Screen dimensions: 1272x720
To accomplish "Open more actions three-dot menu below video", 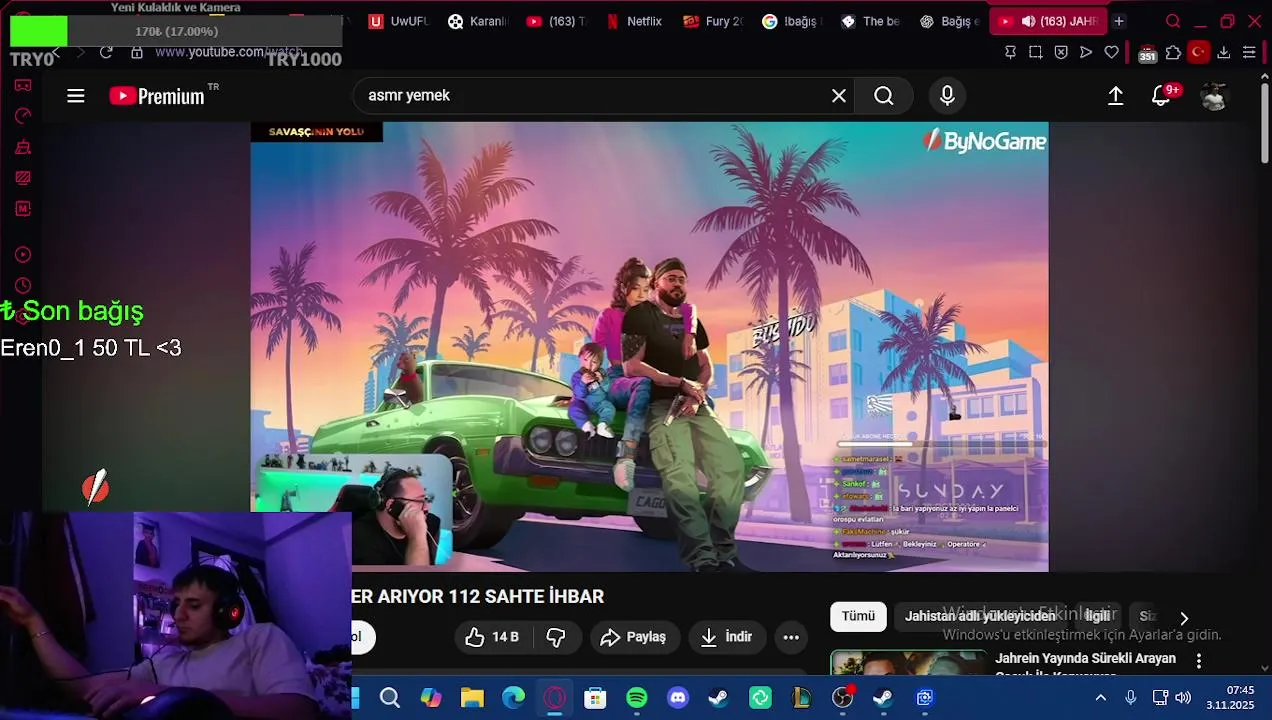I will tap(791, 637).
